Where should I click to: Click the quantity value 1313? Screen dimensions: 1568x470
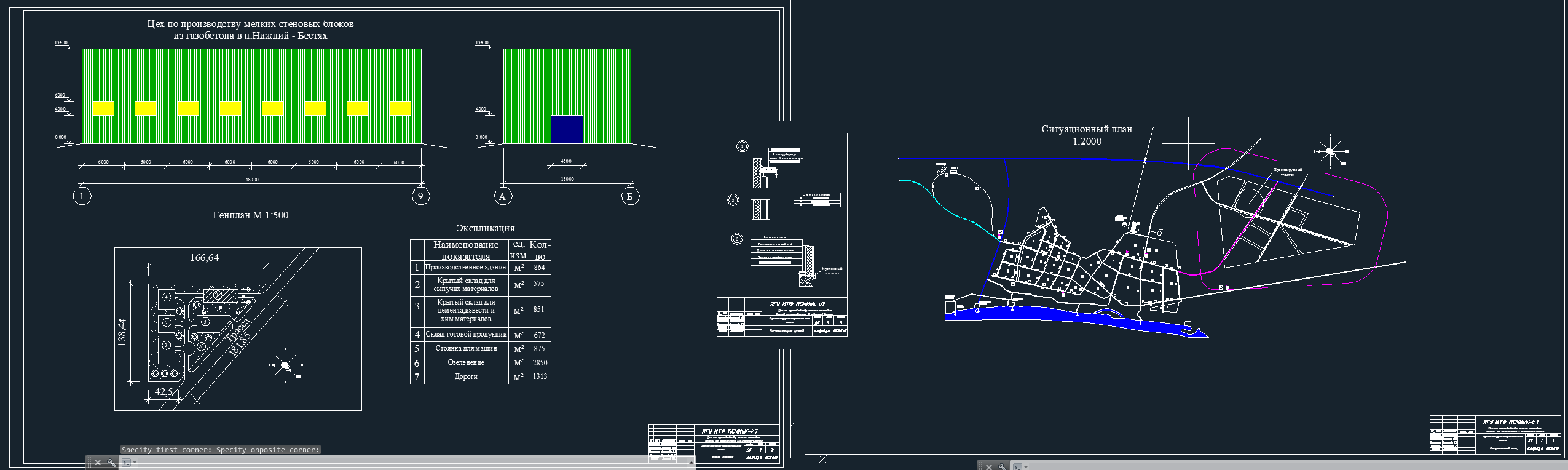540,376
